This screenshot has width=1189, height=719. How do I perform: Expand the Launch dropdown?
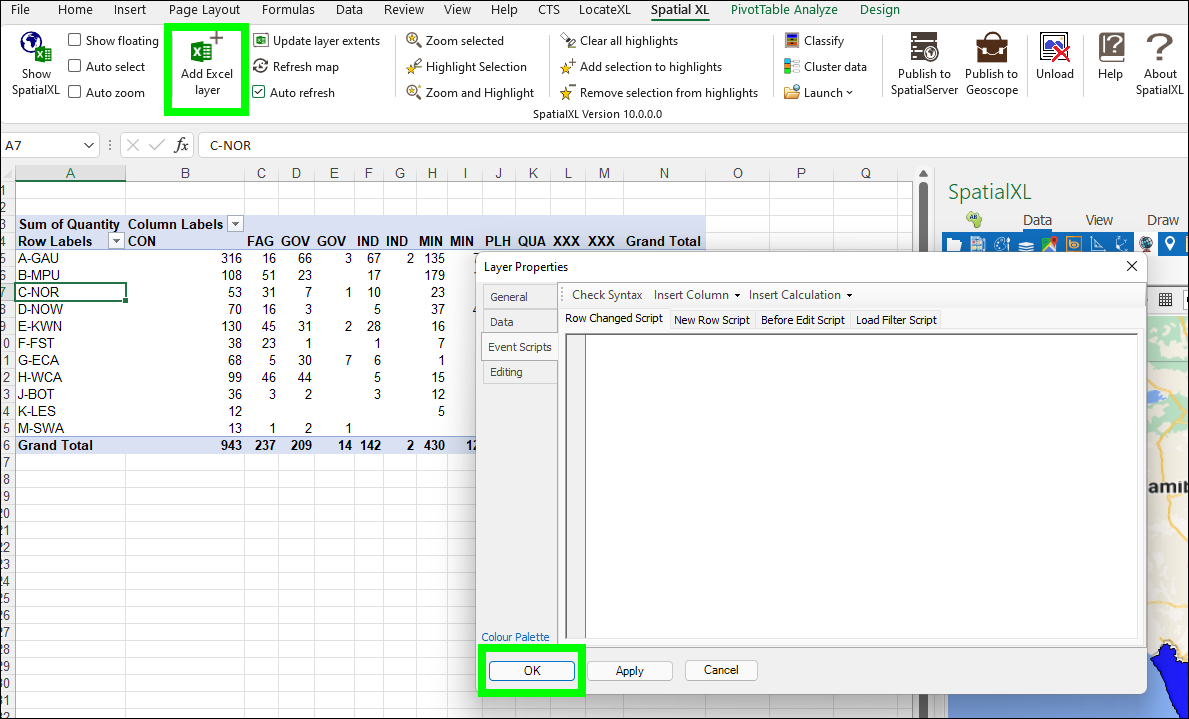coord(820,93)
